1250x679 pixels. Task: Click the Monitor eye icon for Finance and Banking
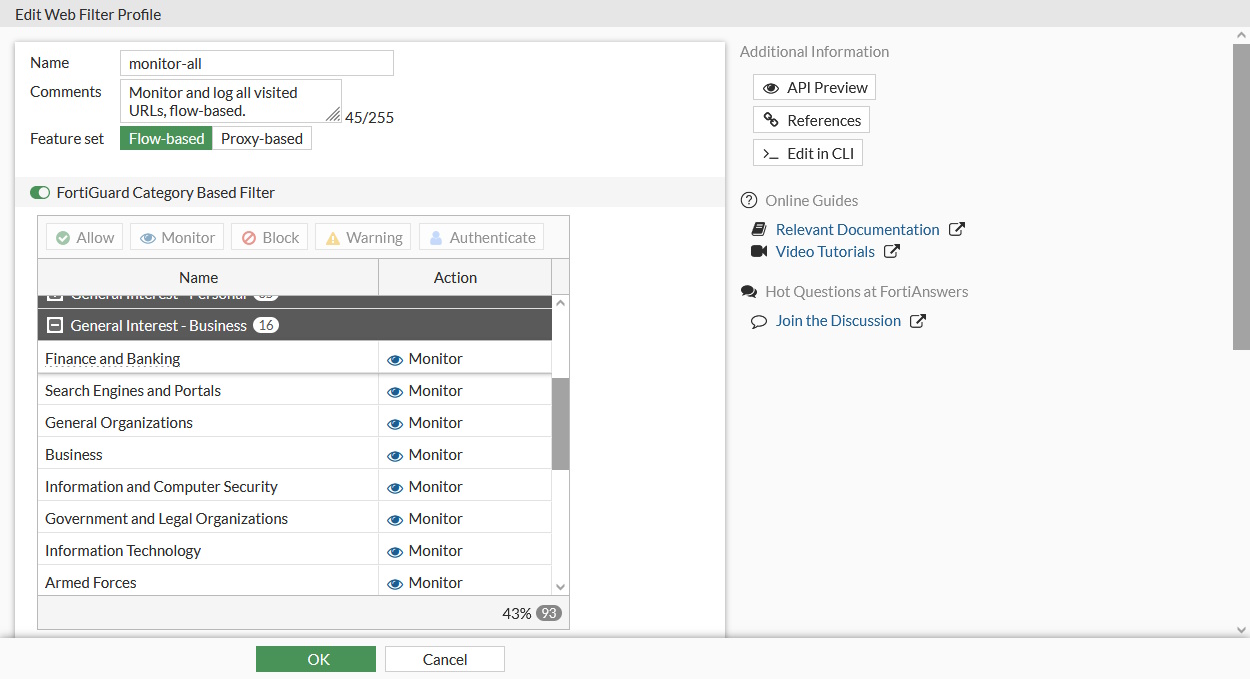pyautogui.click(x=395, y=359)
